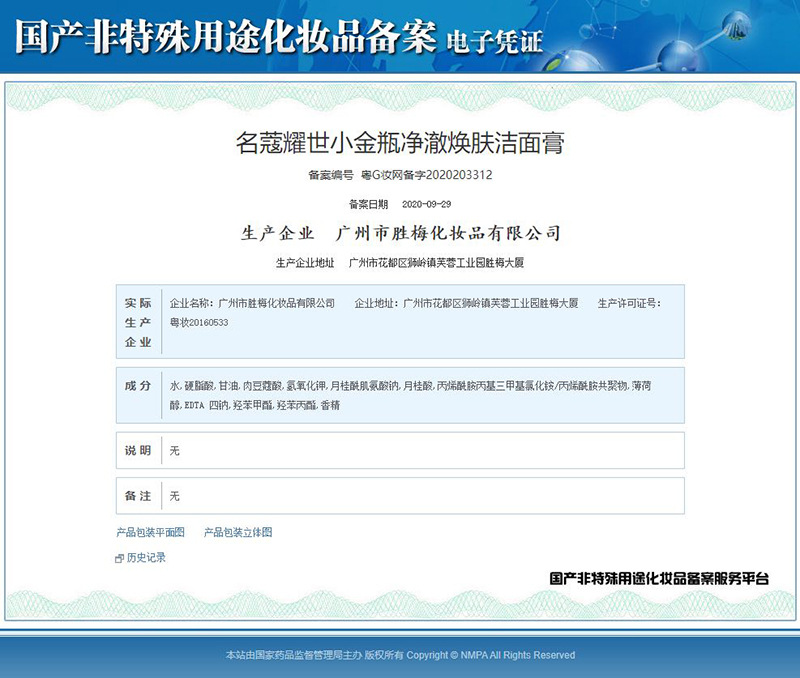Click the 企业名称 field in 实际生产企业 box
The height and width of the screenshot is (678, 800).
point(252,303)
